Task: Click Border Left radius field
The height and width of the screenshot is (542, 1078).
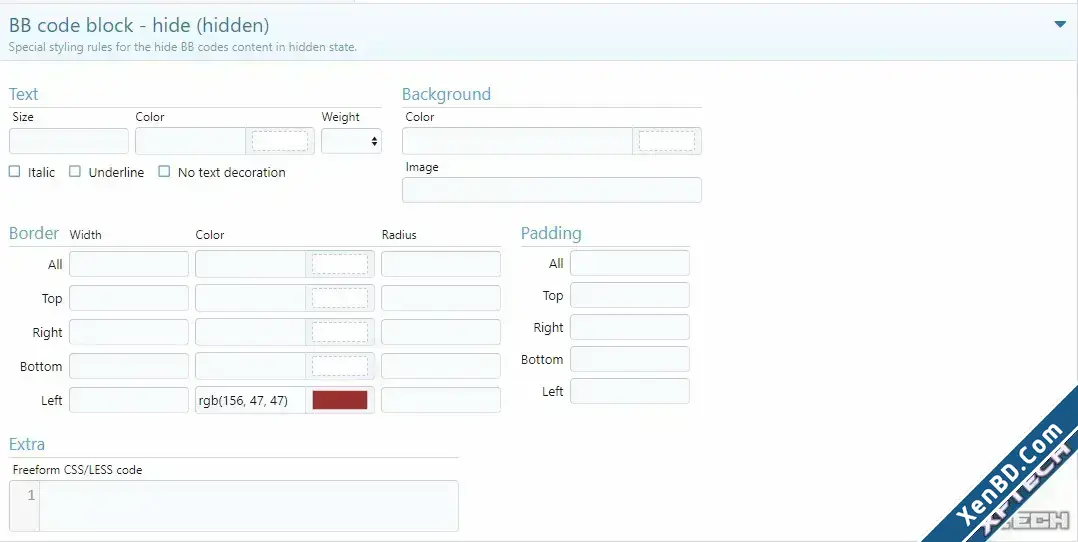Action: coord(441,400)
